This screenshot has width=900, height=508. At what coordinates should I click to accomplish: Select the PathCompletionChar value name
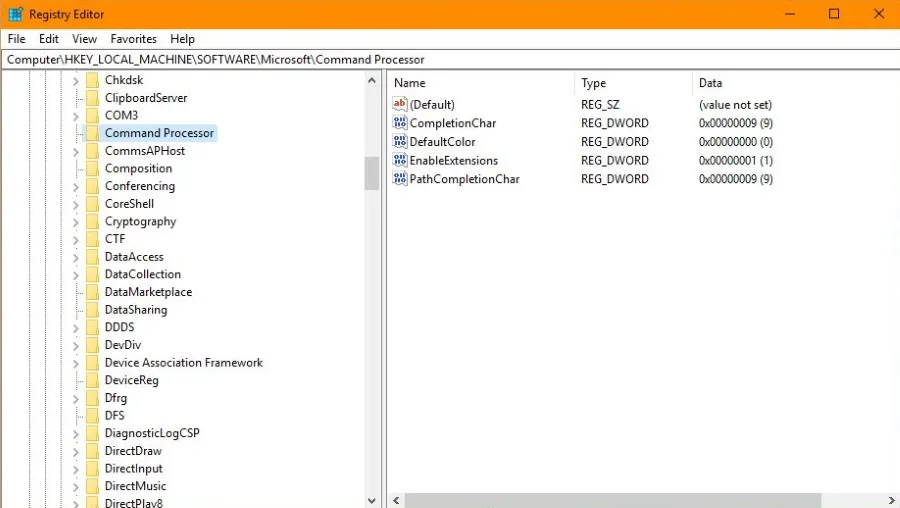464,179
